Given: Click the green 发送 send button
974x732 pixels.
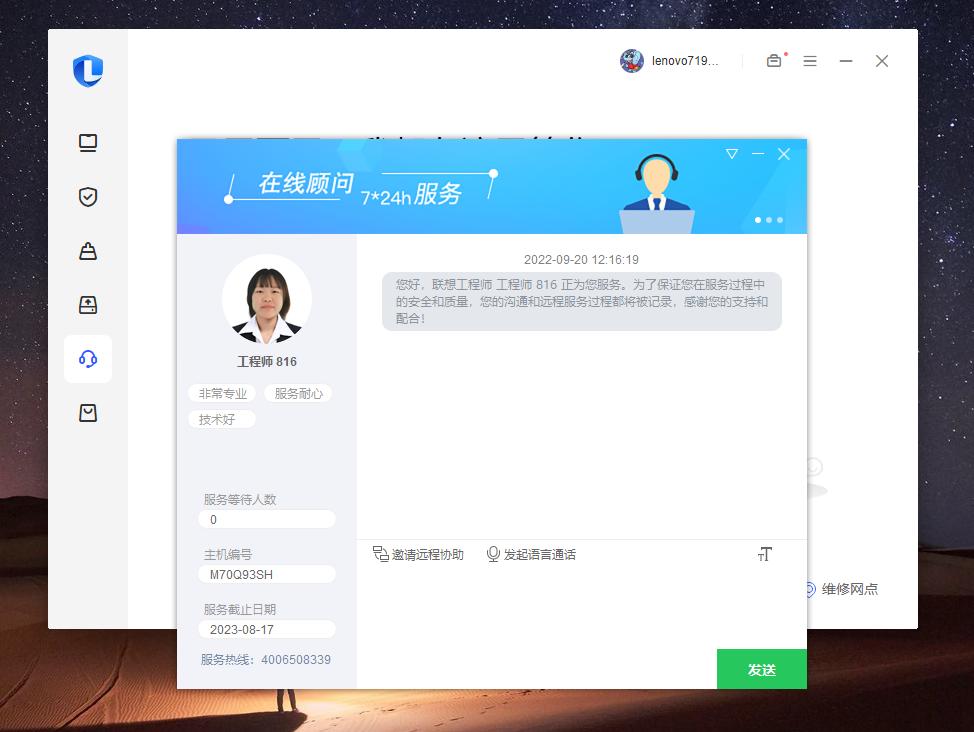Looking at the screenshot, I should (x=761, y=669).
